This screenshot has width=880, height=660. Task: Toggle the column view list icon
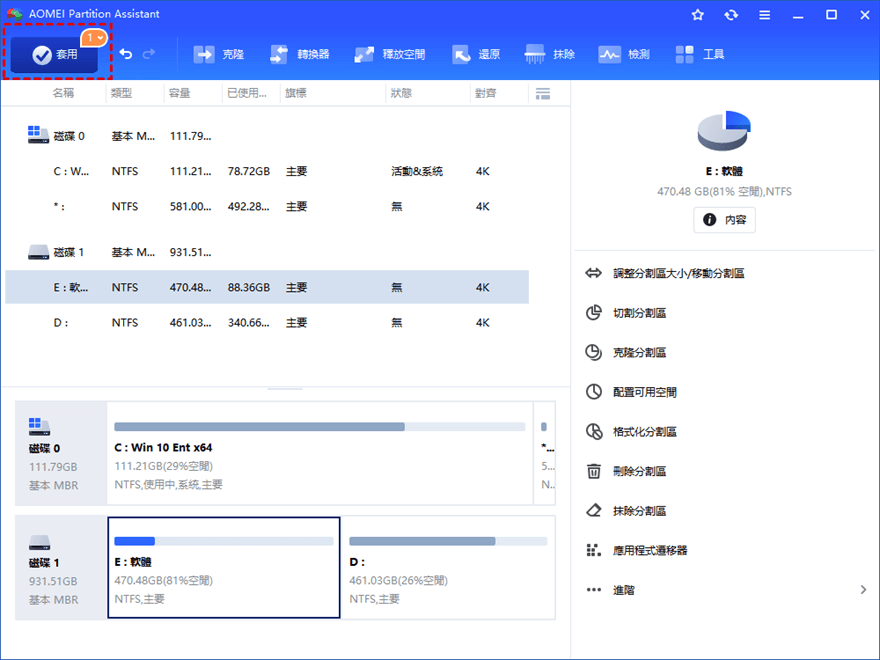coord(543,93)
